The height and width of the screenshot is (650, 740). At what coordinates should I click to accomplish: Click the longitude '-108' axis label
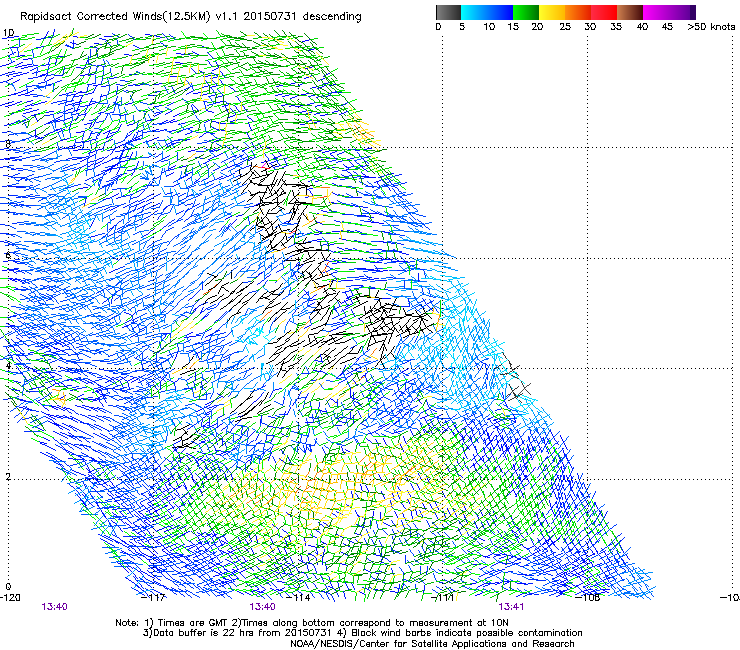tap(588, 598)
